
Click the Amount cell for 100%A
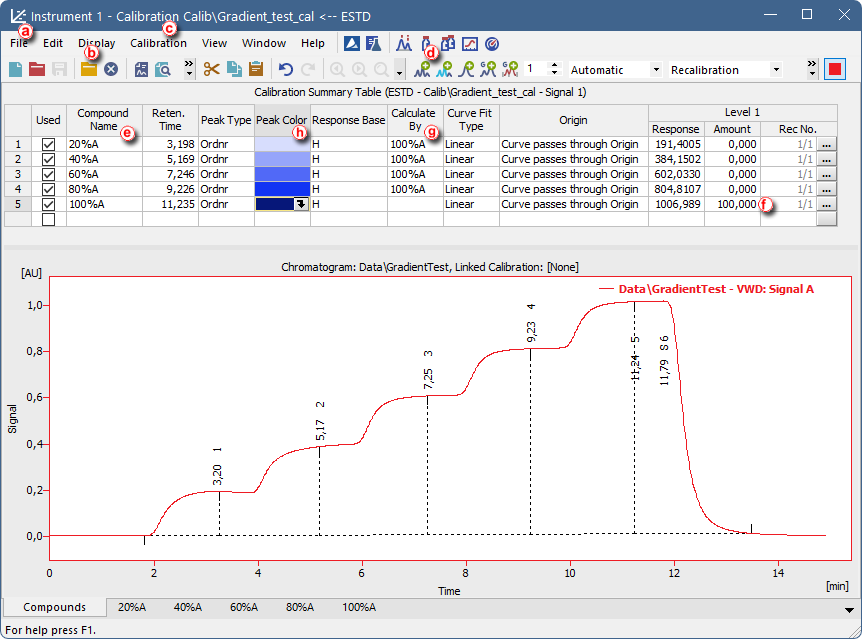point(733,204)
